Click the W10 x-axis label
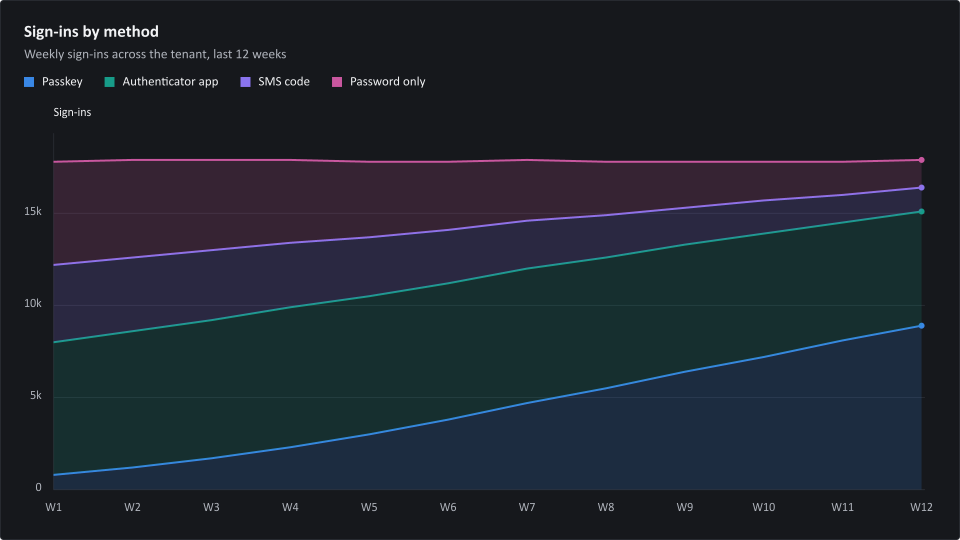 pos(763,508)
